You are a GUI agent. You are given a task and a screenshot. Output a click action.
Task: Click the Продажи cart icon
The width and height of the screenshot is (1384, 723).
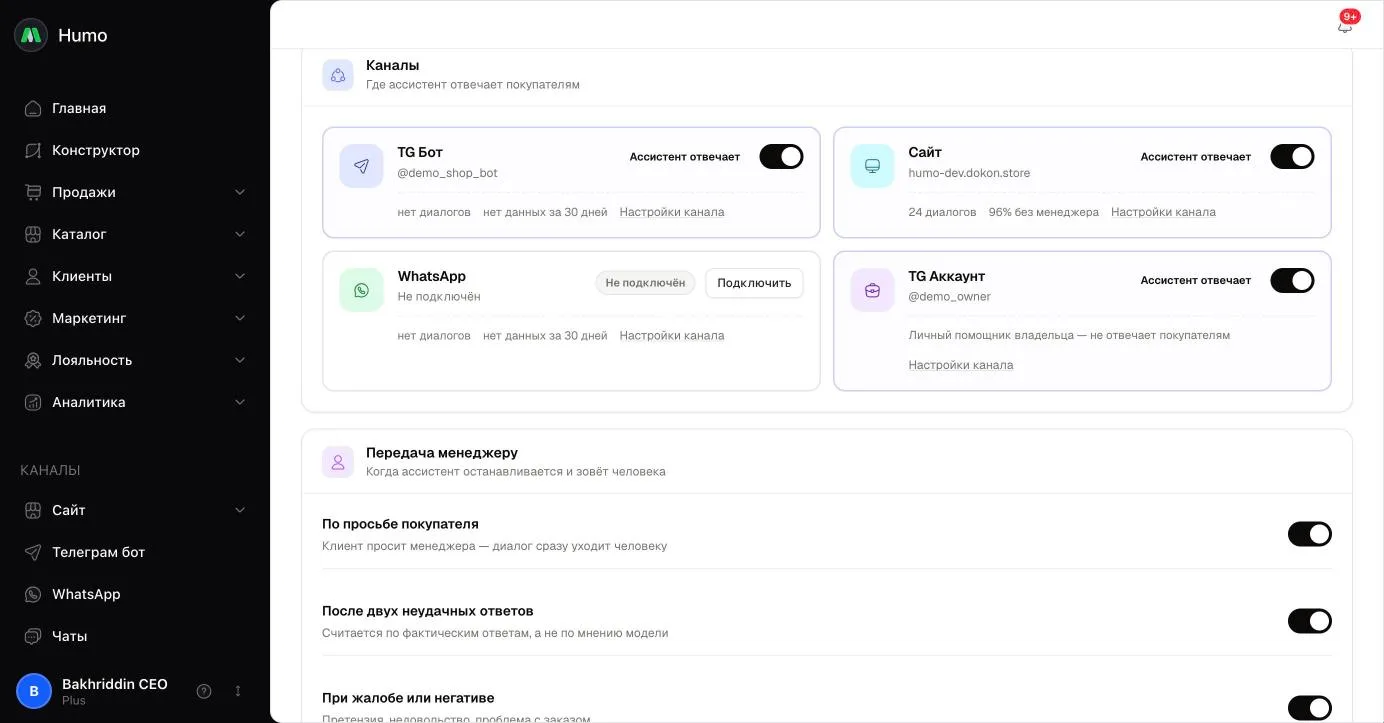[x=33, y=192]
